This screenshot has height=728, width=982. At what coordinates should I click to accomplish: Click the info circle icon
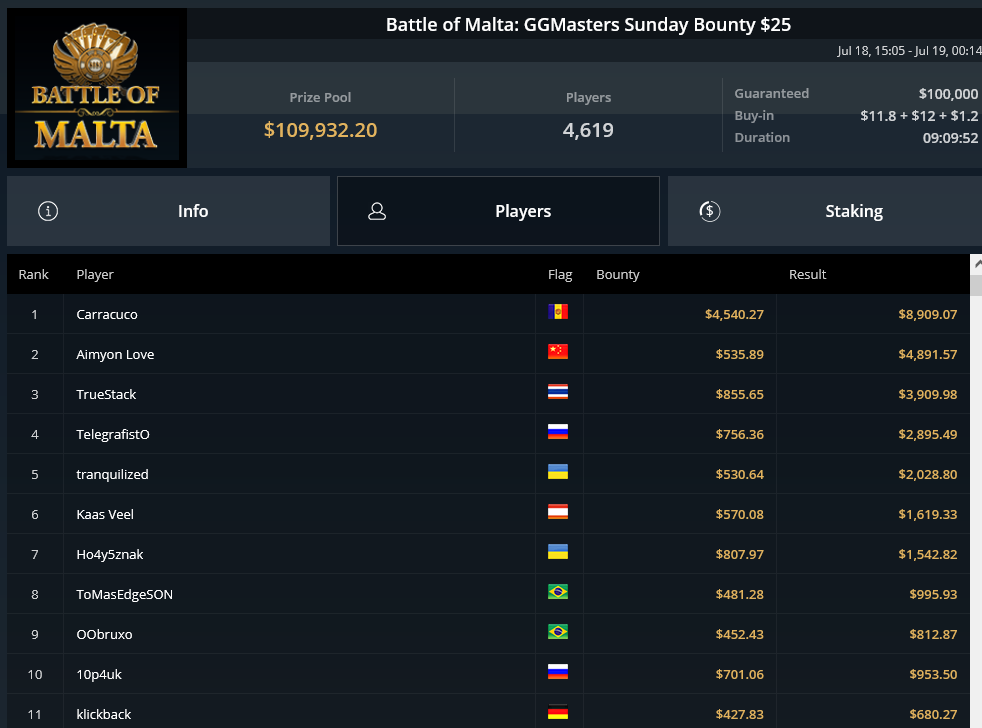48,211
